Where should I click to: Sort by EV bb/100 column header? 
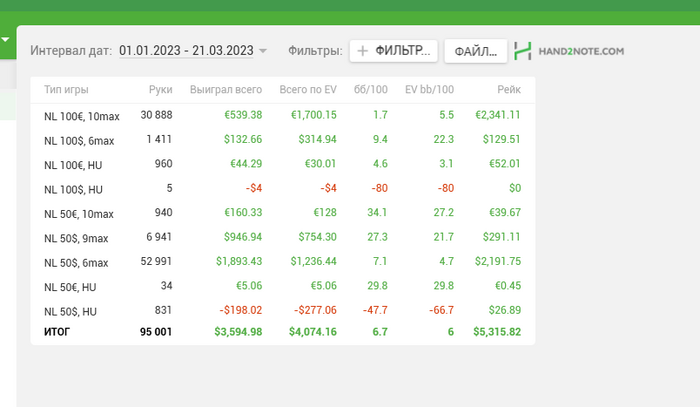point(429,90)
